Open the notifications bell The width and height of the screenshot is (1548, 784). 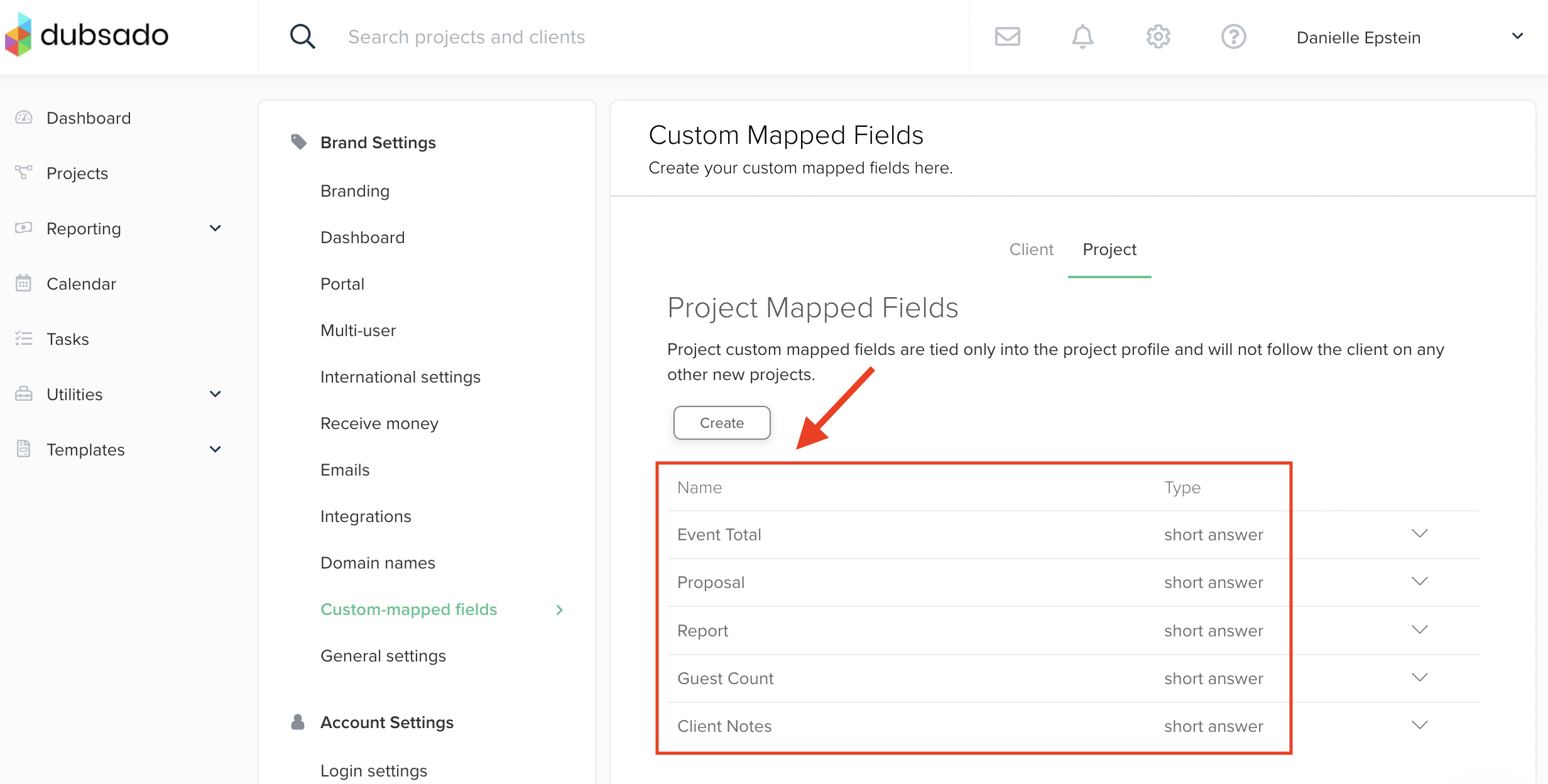(1082, 36)
